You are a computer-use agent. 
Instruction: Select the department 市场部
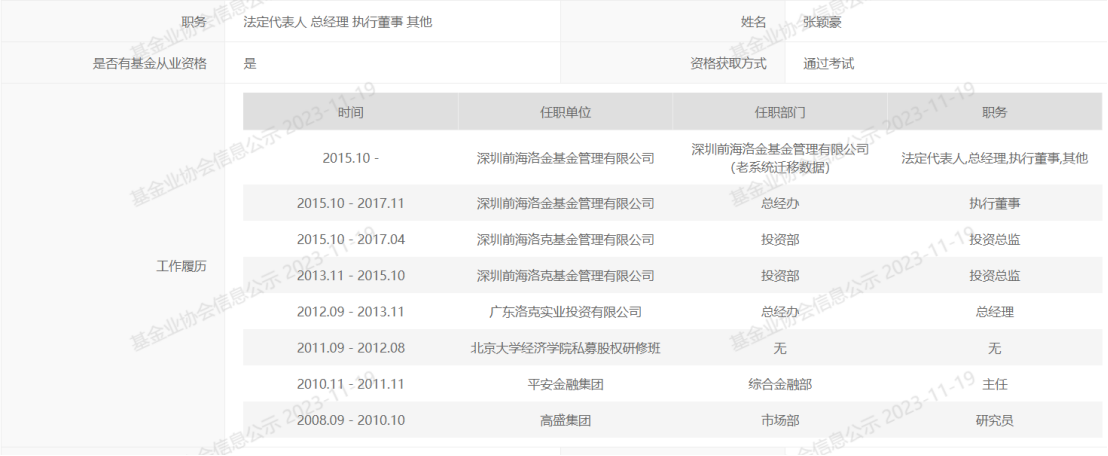tap(780, 421)
